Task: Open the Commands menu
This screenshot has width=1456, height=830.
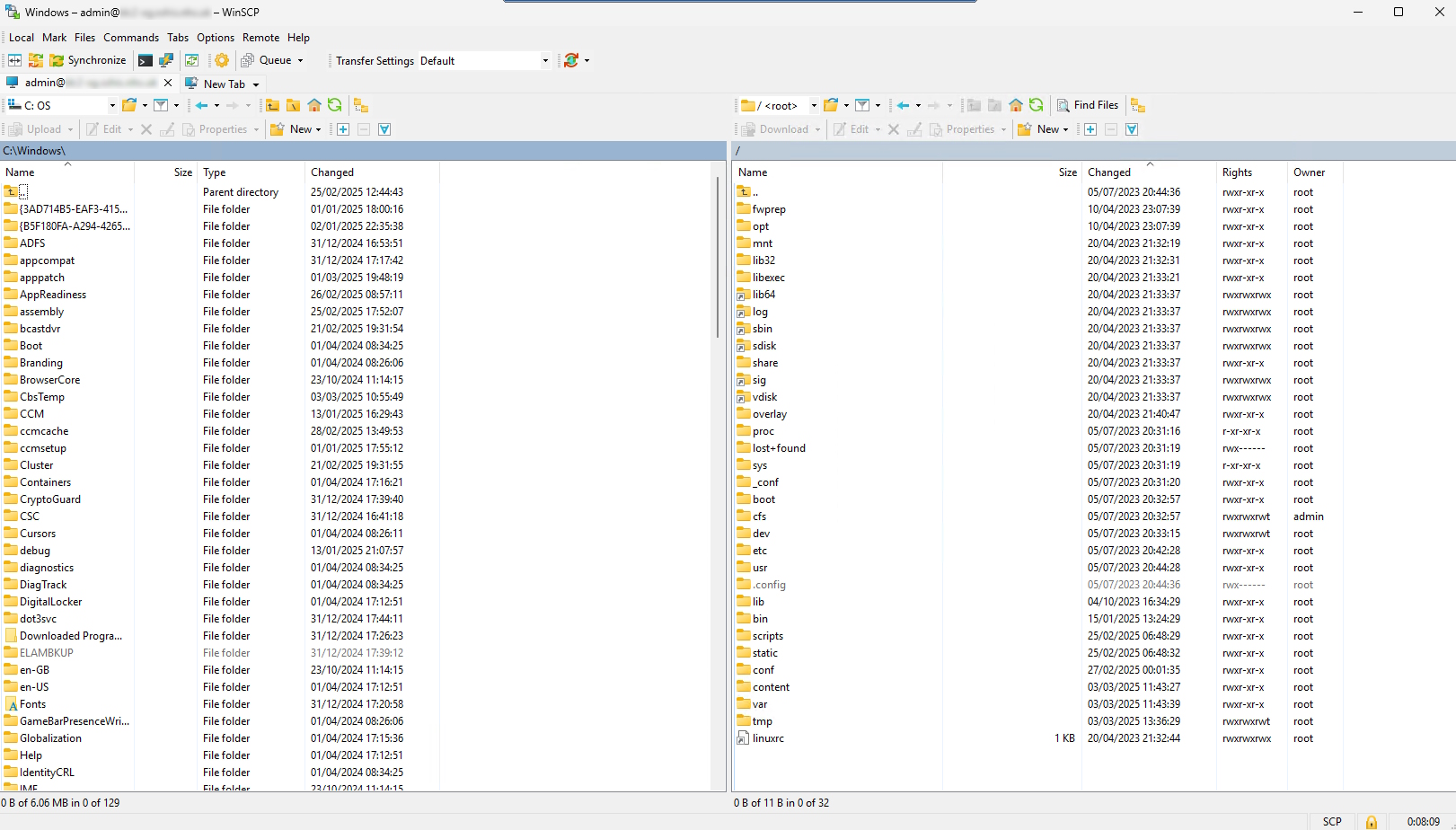Action: (131, 38)
